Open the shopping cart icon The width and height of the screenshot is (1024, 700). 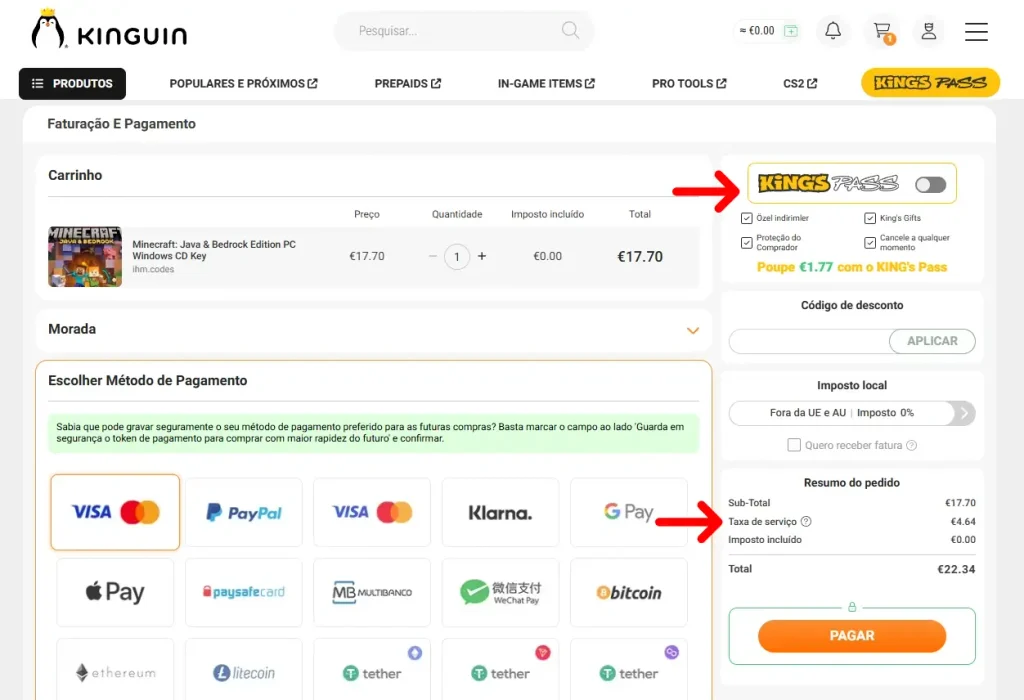coord(883,31)
